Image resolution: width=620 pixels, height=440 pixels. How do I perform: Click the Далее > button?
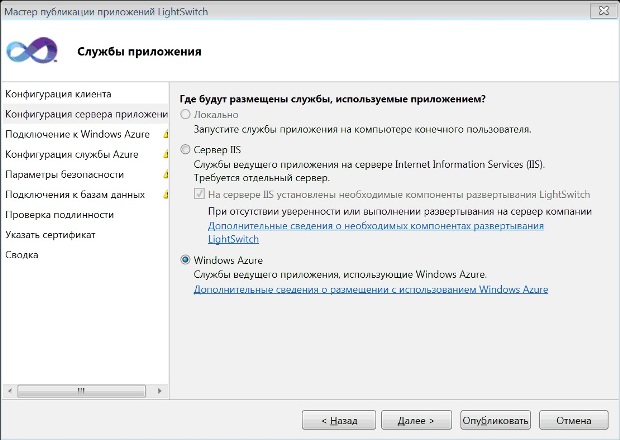(416, 420)
